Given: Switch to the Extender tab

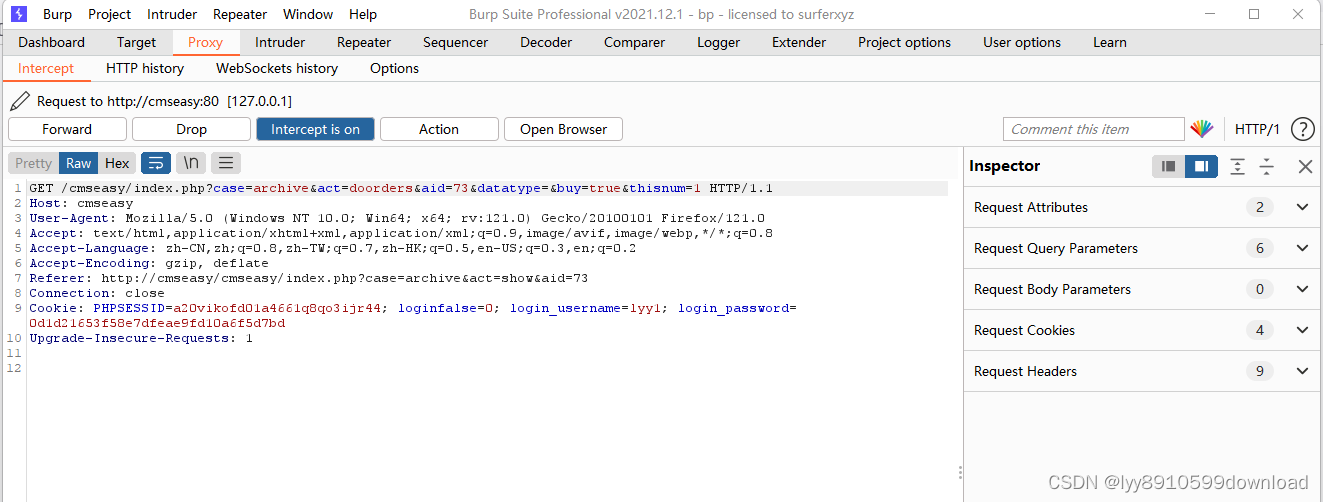Looking at the screenshot, I should pyautogui.click(x=799, y=42).
